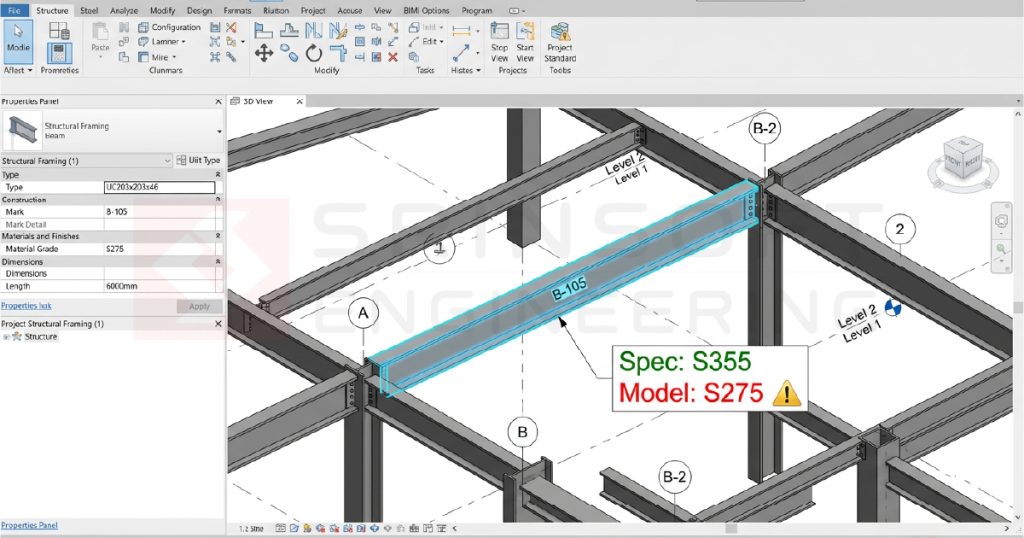Viewport: 1024px width, 538px height.
Task: Select the Modie arrow tool
Action: 18,40
